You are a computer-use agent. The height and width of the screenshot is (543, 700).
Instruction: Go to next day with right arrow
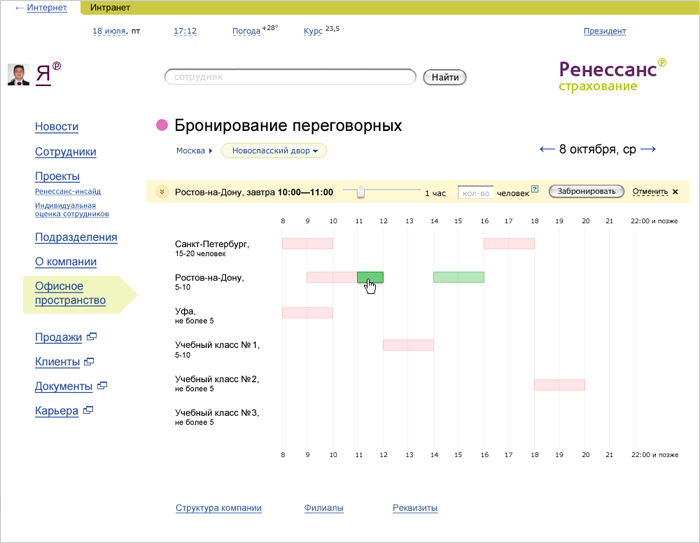648,149
